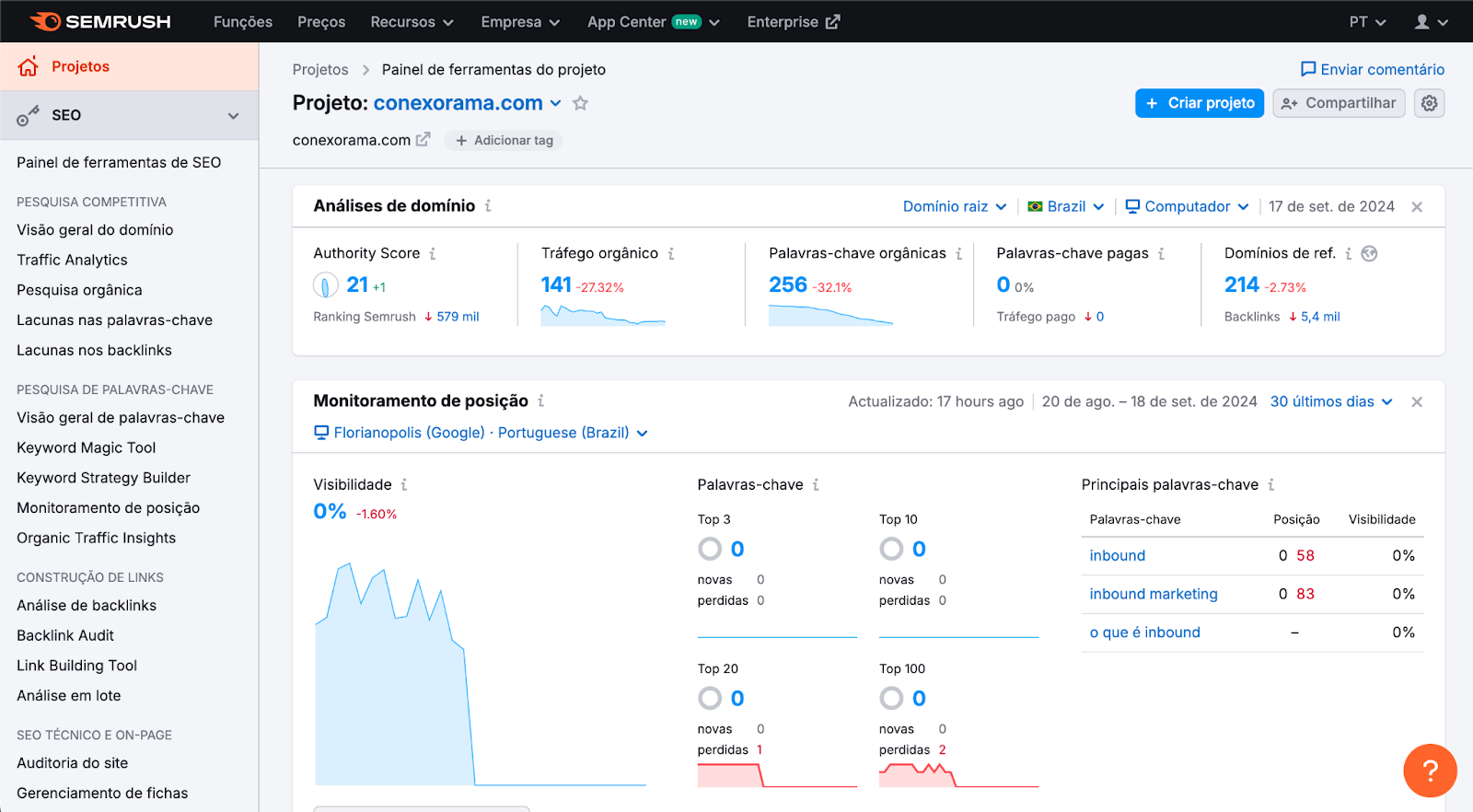This screenshot has width=1473, height=812.
Task: Show info icon beside Palavras-chave orgânicas
Action: (x=958, y=253)
